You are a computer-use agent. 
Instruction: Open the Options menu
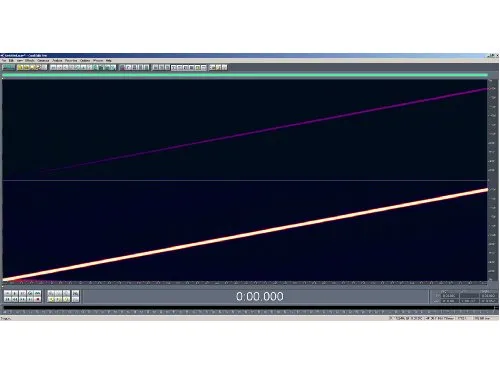tap(85, 61)
